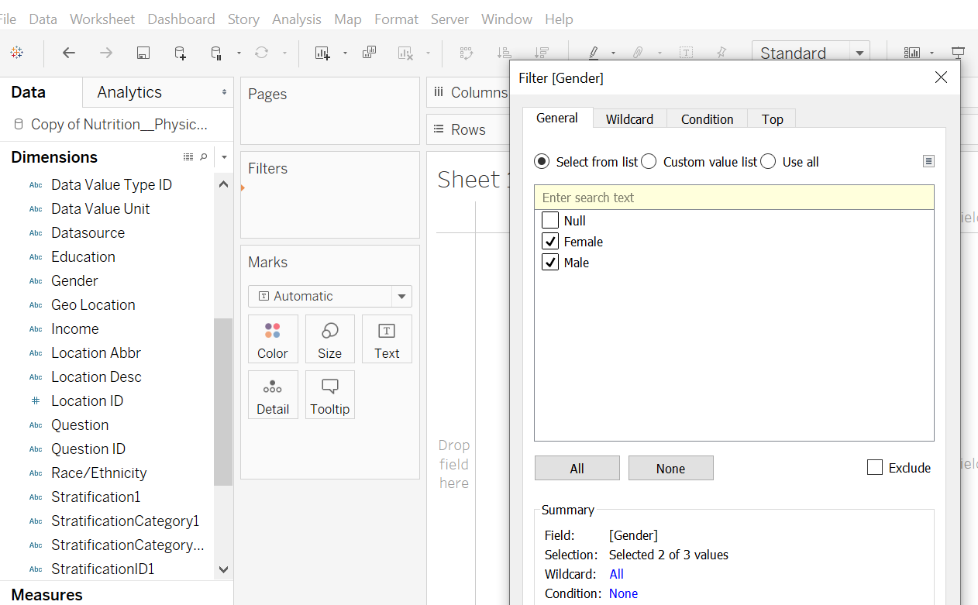Open the Show Me chart icon
Screen dimensions: 978x605
(x=912, y=53)
